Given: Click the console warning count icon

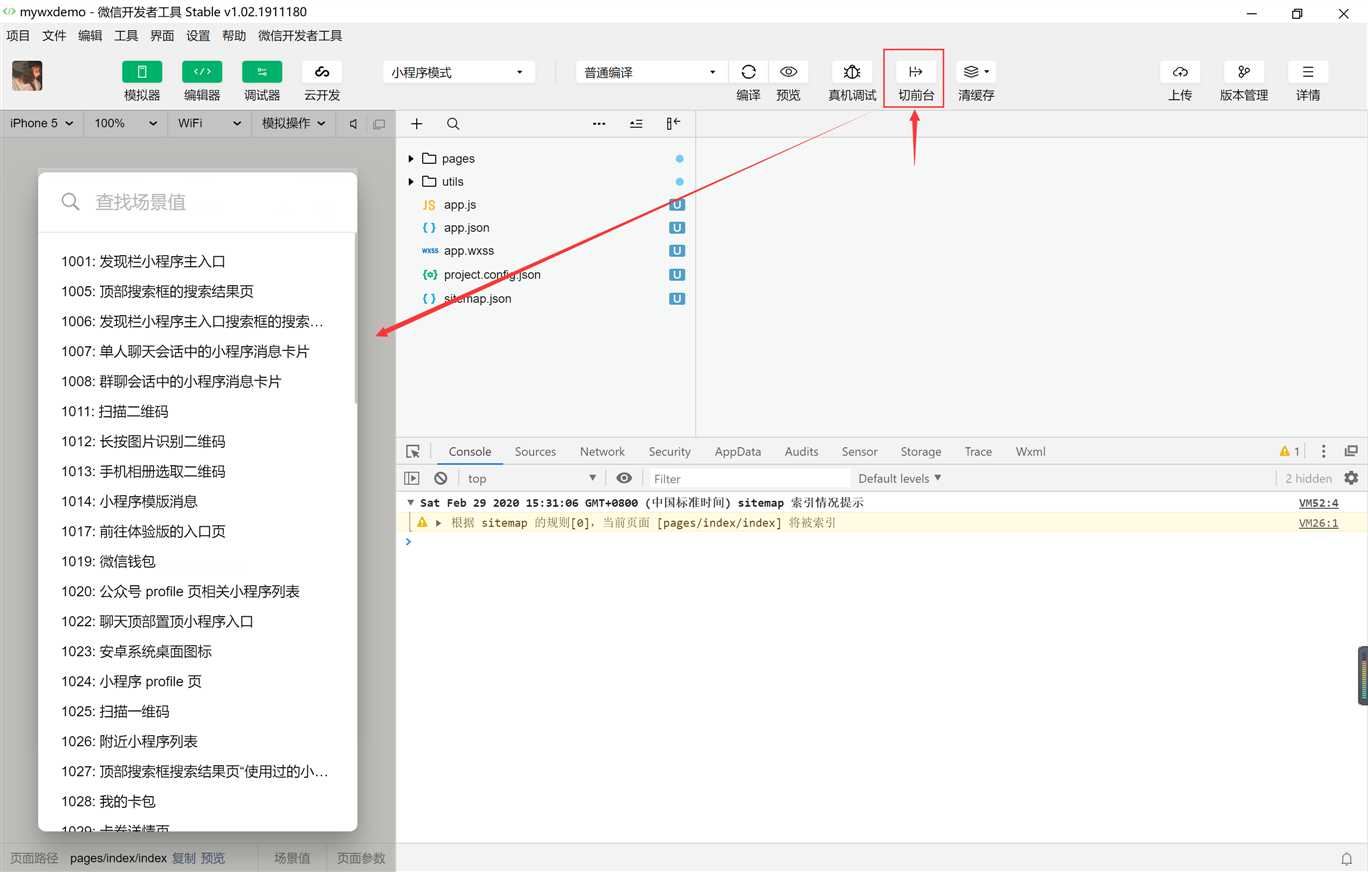Looking at the screenshot, I should pyautogui.click(x=1290, y=452).
